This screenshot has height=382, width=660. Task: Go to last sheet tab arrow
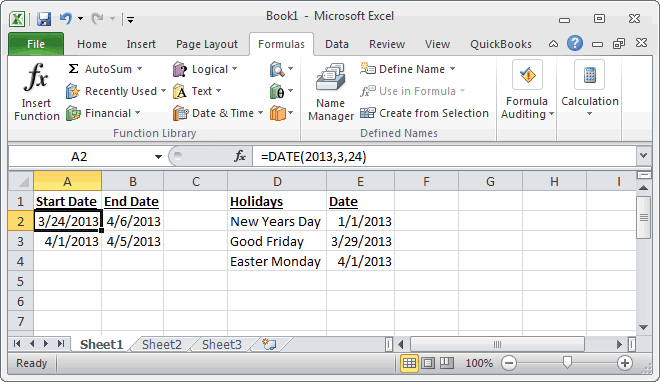(x=61, y=344)
